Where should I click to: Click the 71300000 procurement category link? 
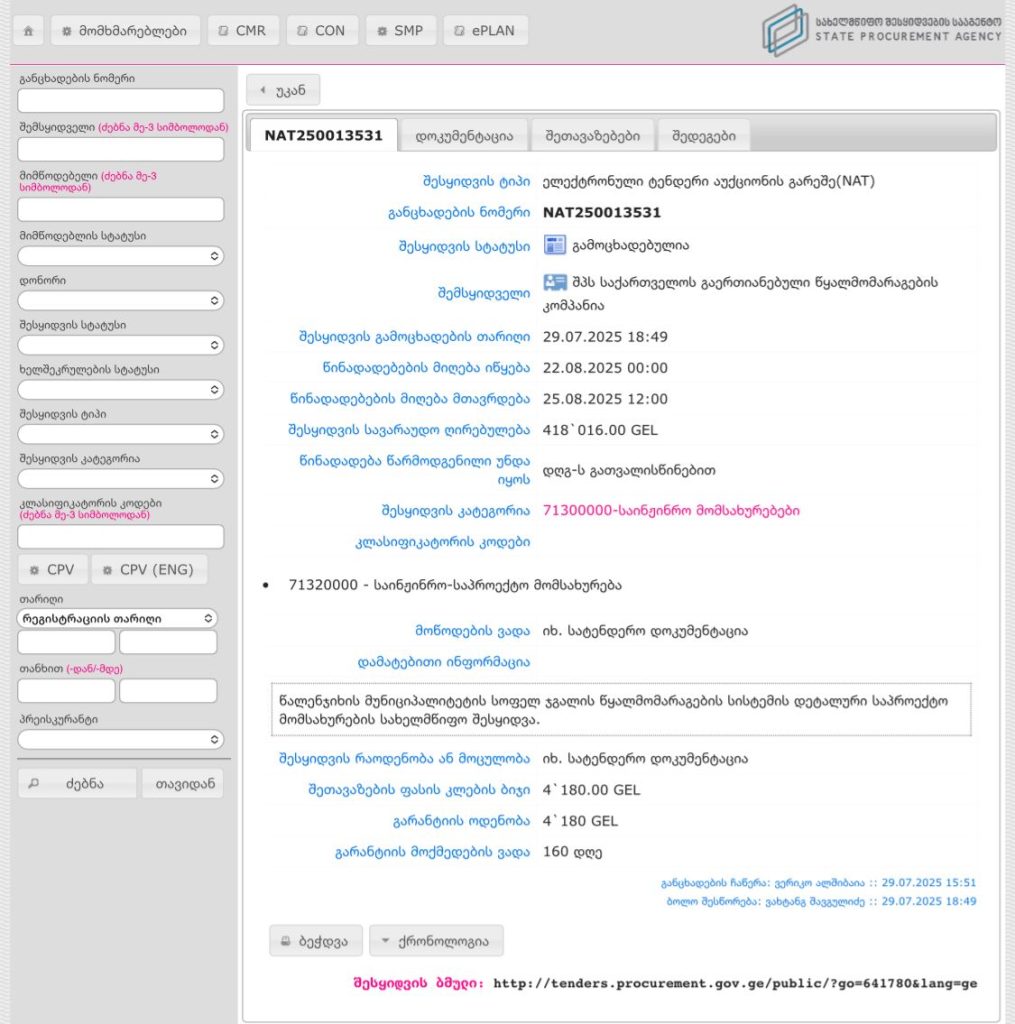pos(671,510)
